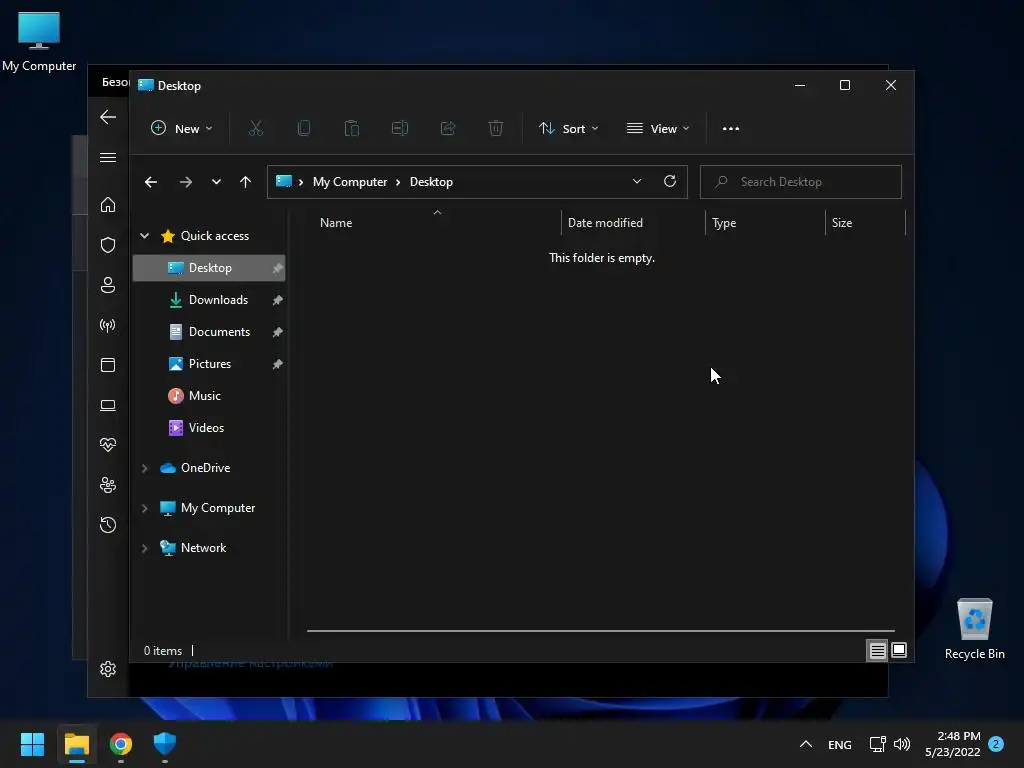
Task: Open Device health heart icon in sidebar
Action: 108,445
